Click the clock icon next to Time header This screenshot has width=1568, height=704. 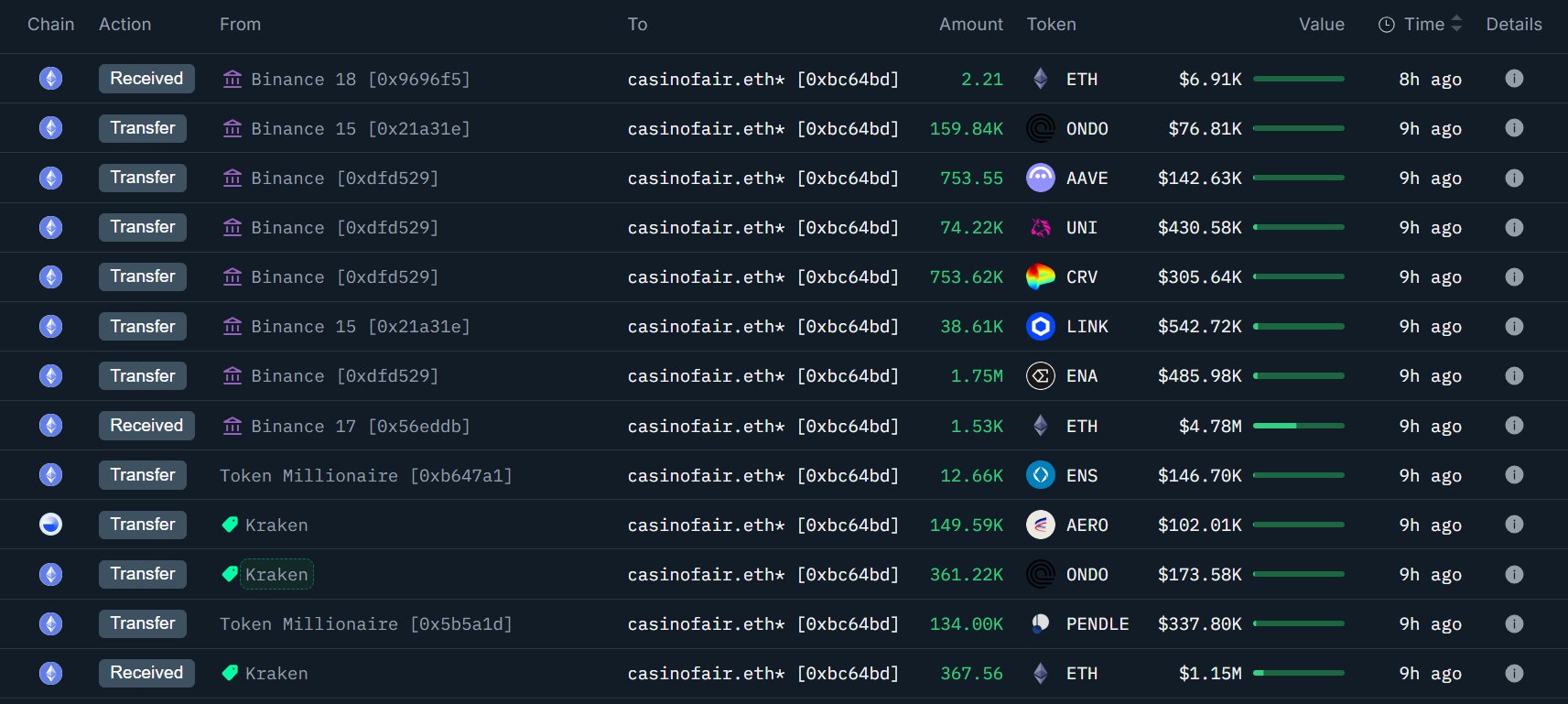[1387, 24]
